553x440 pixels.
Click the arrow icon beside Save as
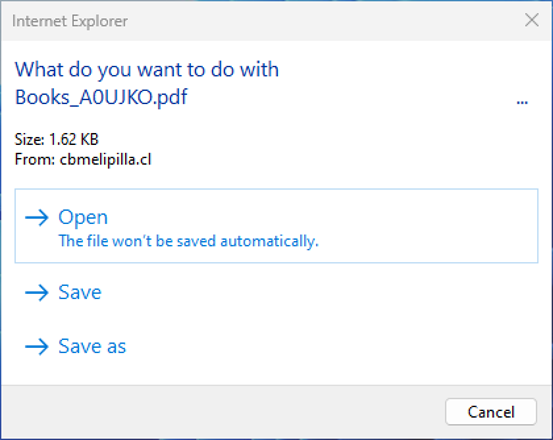pyautogui.click(x=37, y=347)
